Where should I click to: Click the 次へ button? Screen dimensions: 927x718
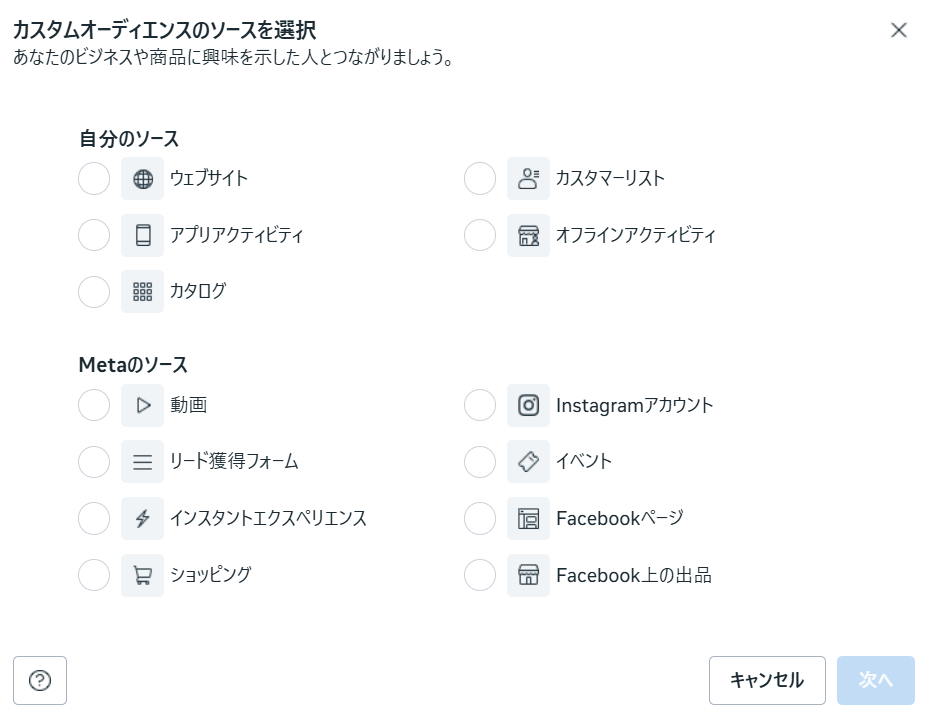875,681
